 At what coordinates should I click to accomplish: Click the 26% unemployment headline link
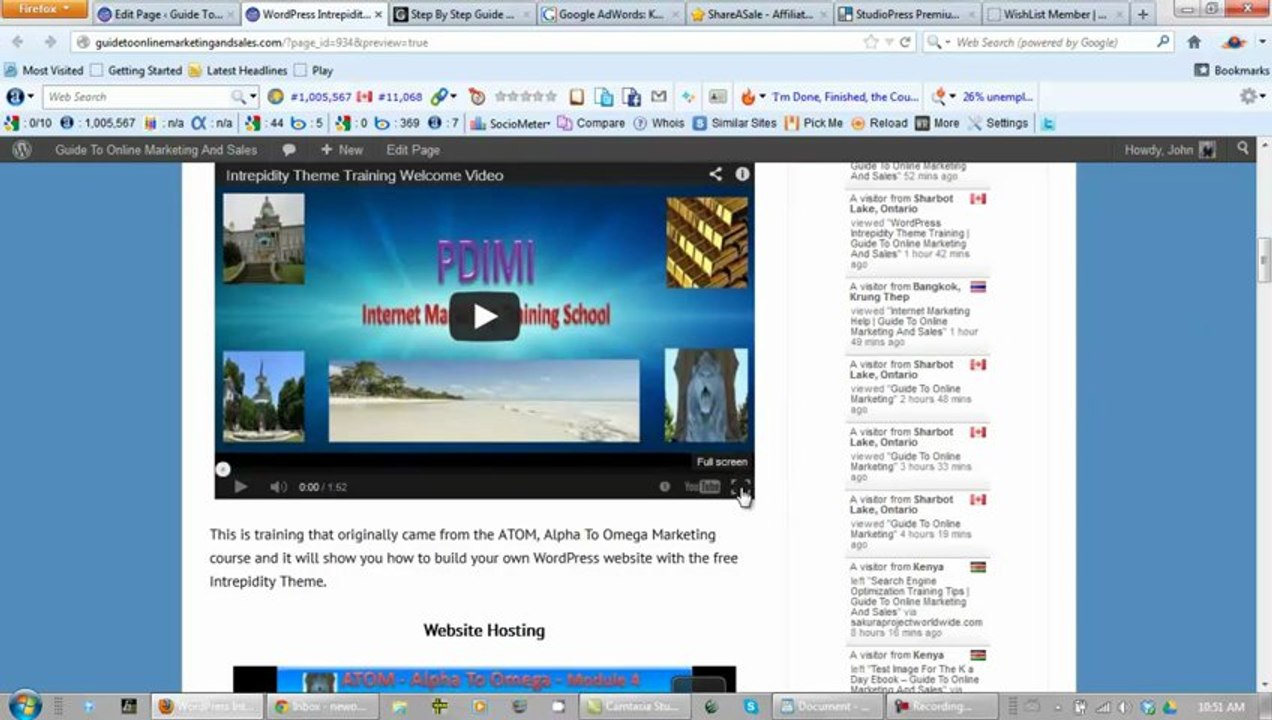(x=997, y=96)
